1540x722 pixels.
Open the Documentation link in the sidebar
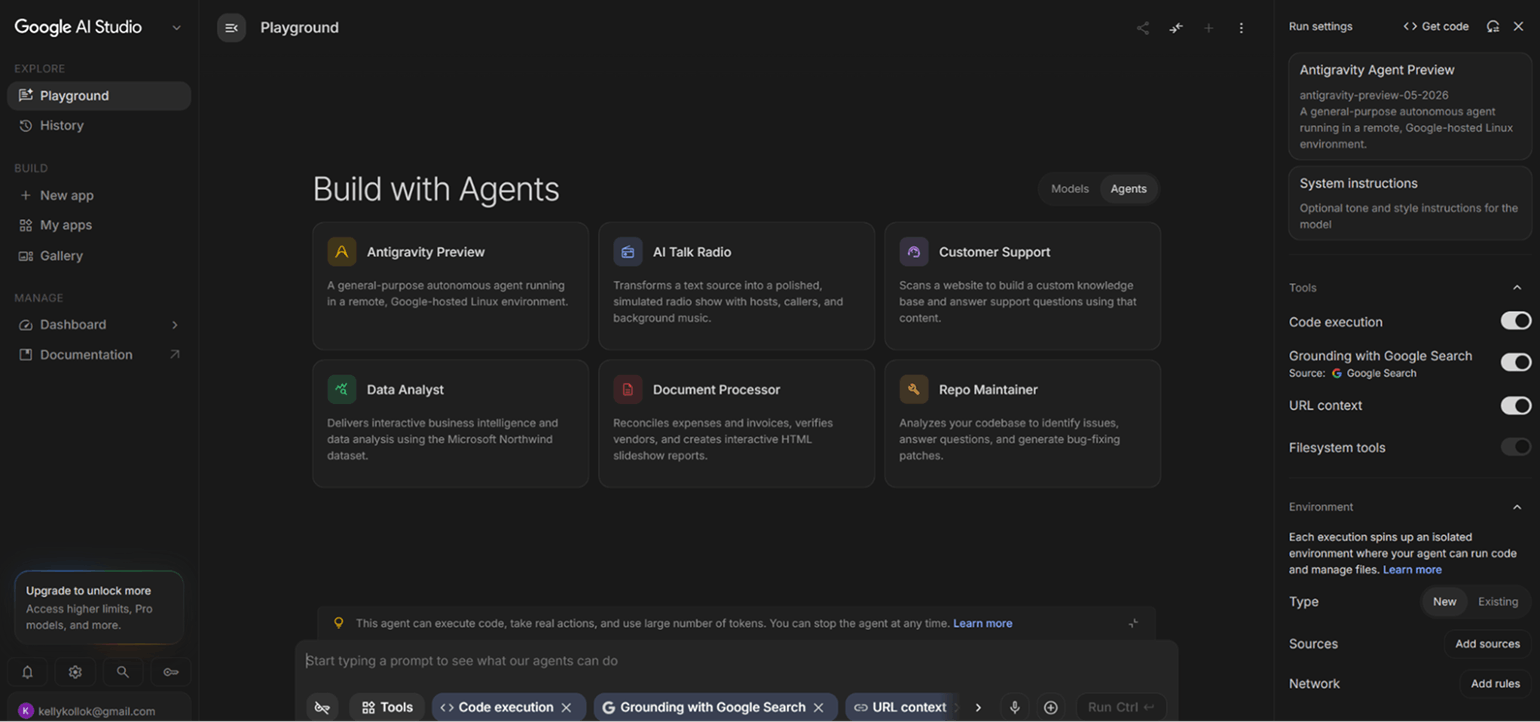tap(99, 355)
